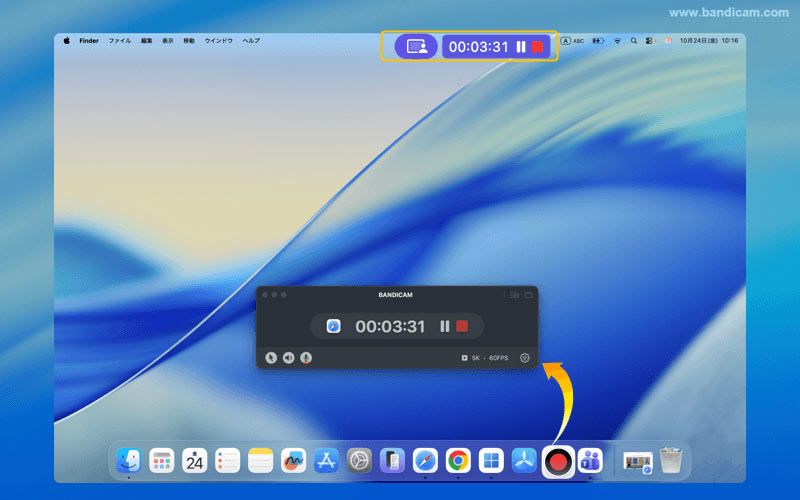Click the video list icon in Bandicam title bar
The width and height of the screenshot is (800, 500).
[x=513, y=295]
